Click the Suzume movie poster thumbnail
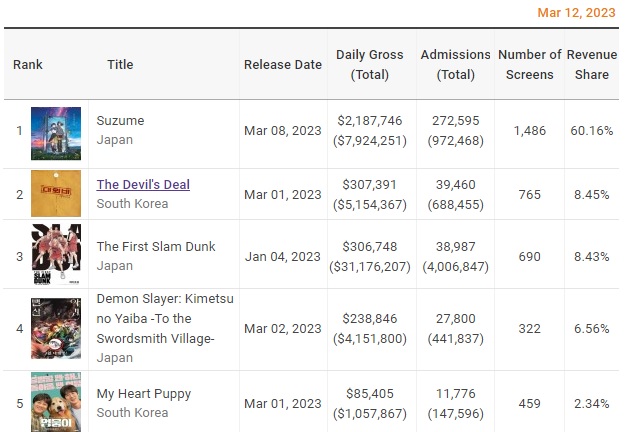Viewport: 626px width, 432px height. 56,133
